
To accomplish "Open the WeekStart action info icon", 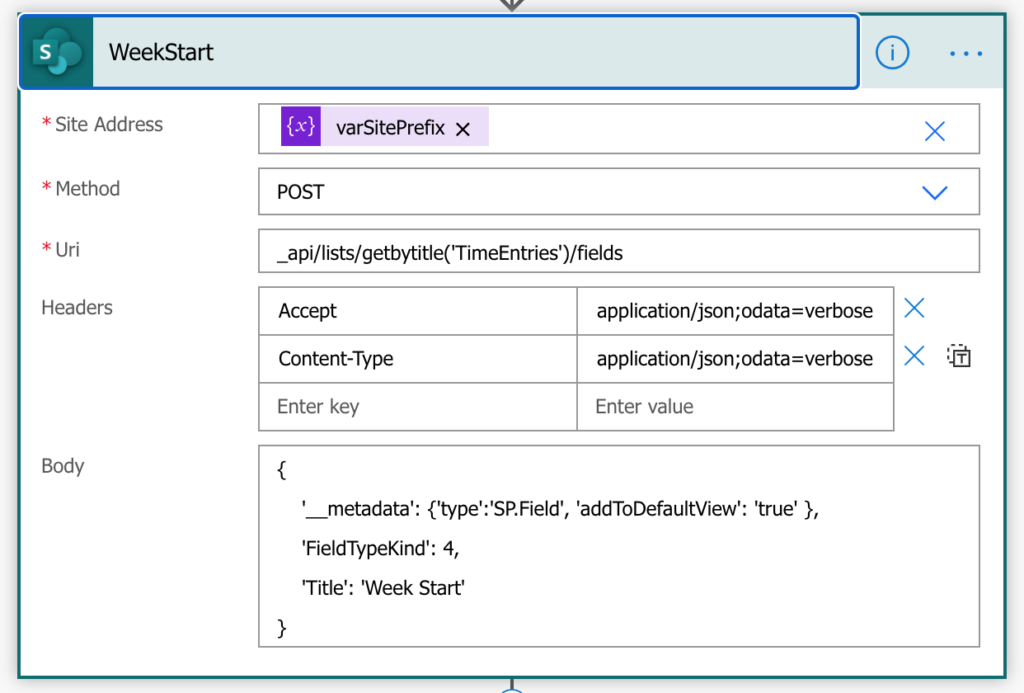I will (892, 53).
